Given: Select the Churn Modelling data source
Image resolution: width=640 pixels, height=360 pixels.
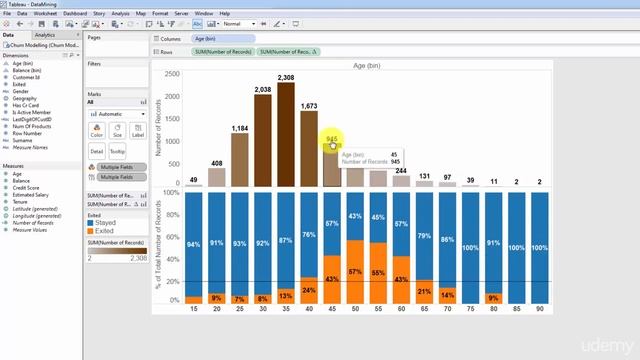Looking at the screenshot, I should click(41, 45).
